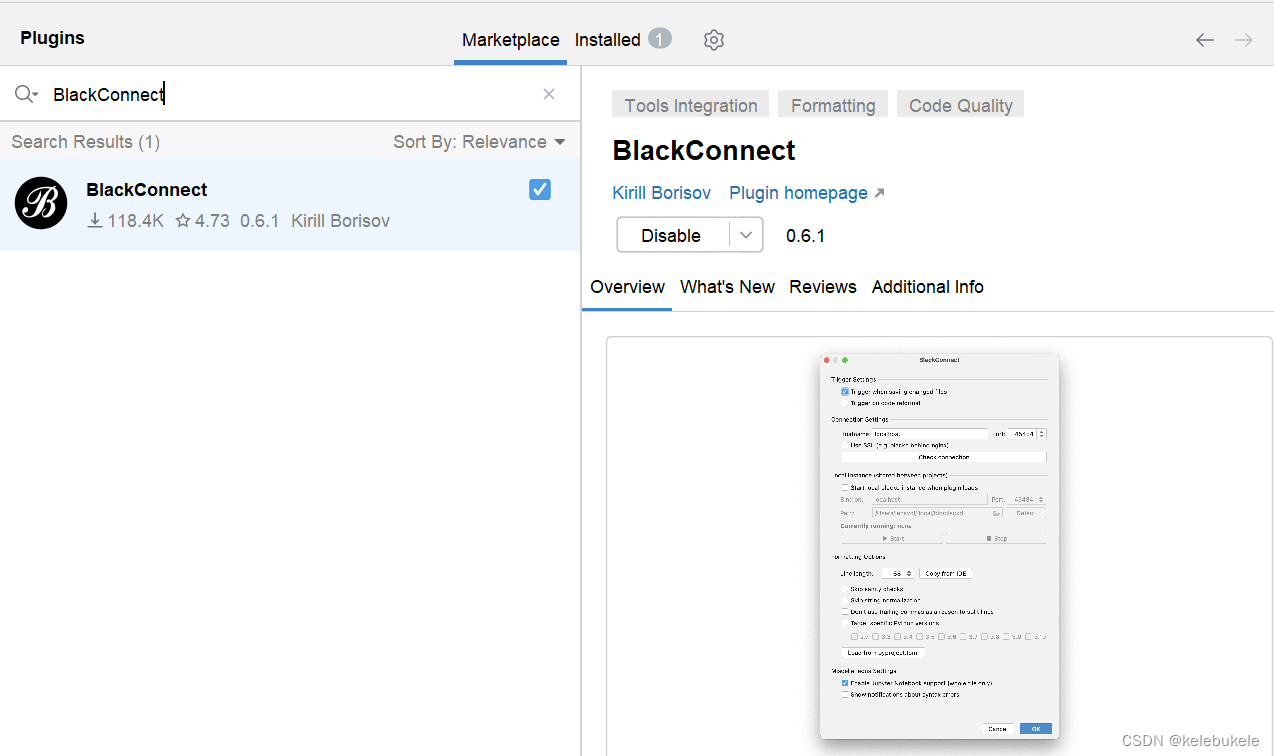Clear the search field with the X icon
This screenshot has height=756, width=1274.
click(548, 93)
